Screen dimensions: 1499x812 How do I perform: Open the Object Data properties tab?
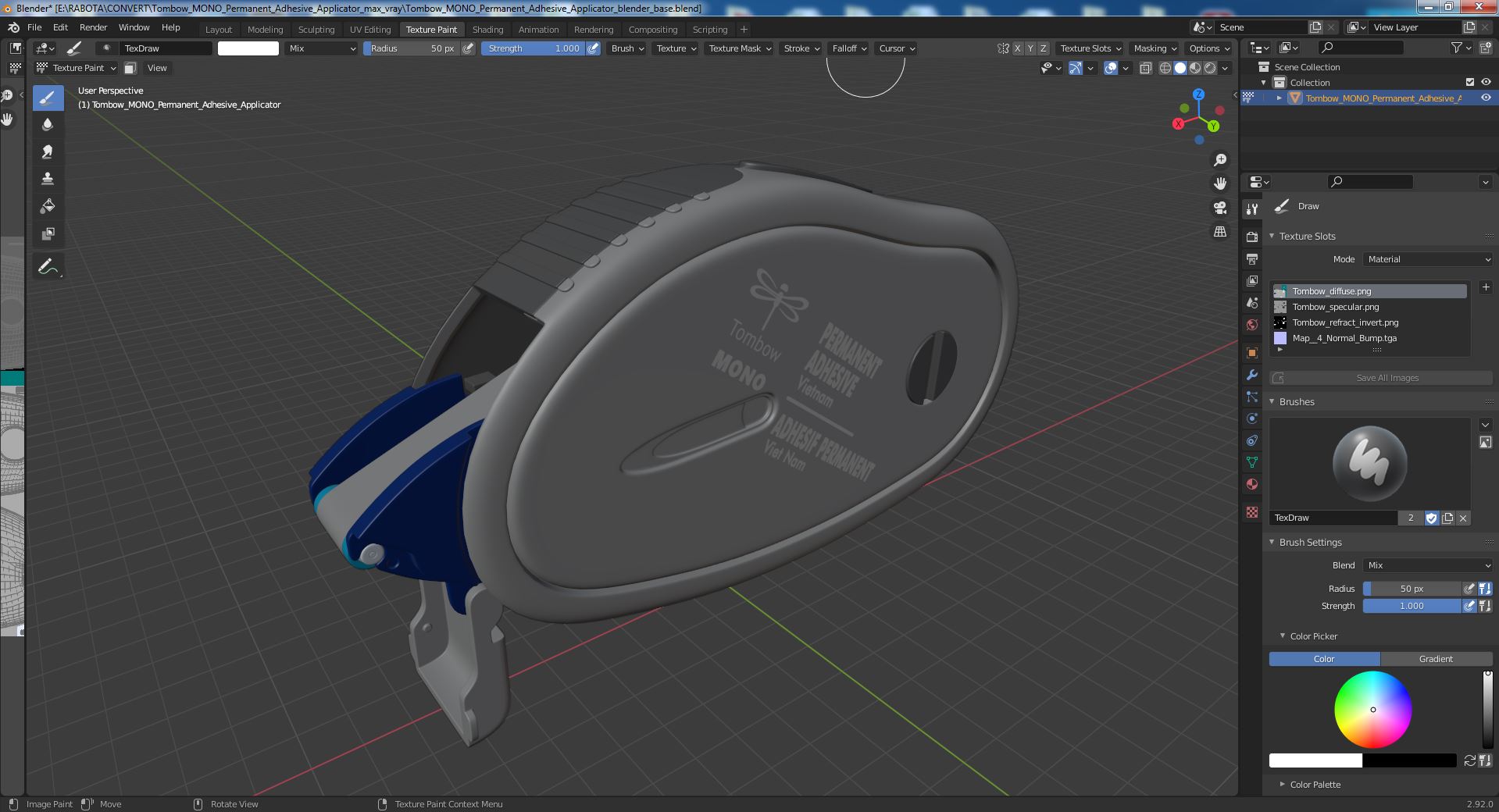pyautogui.click(x=1252, y=462)
